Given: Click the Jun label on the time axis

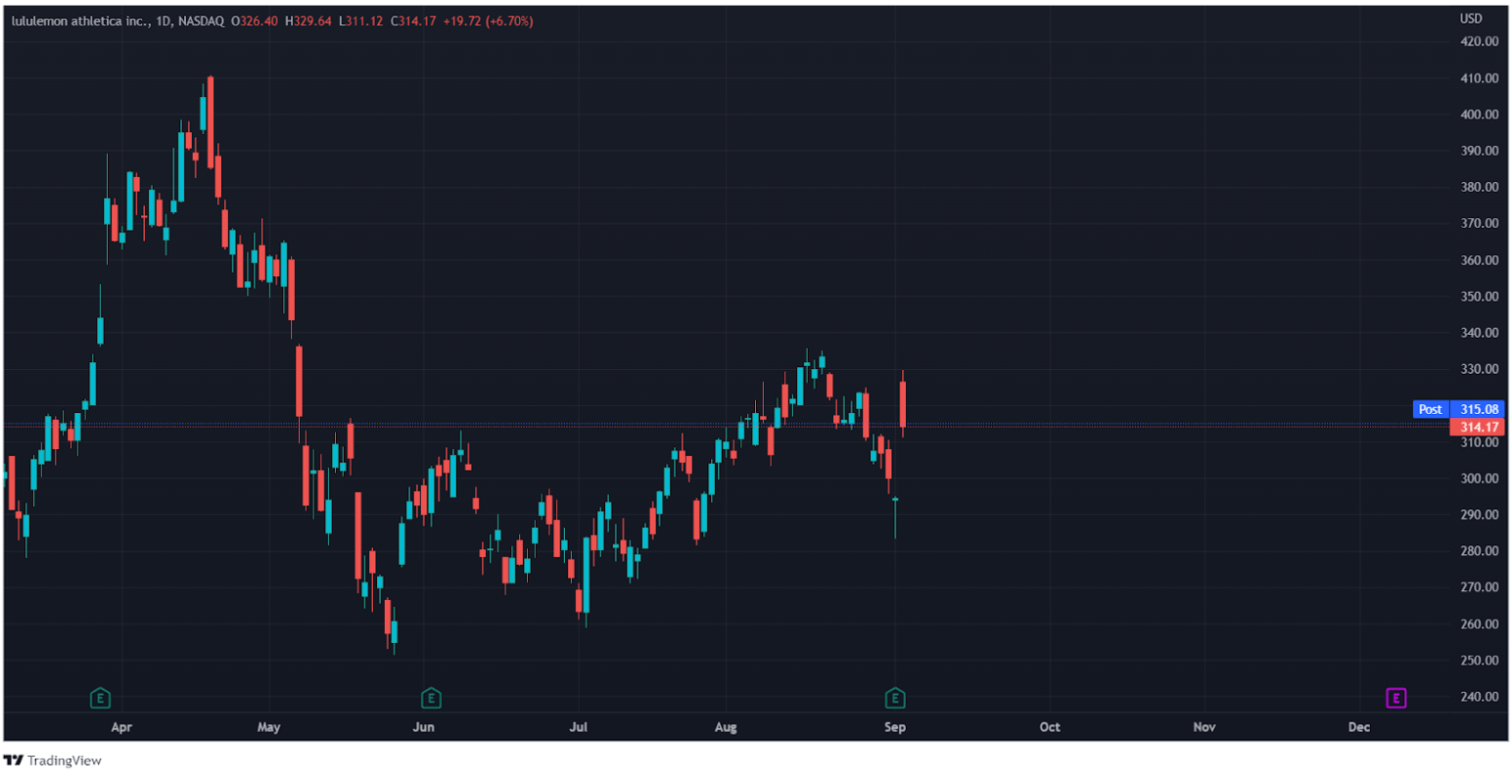Looking at the screenshot, I should [423, 727].
